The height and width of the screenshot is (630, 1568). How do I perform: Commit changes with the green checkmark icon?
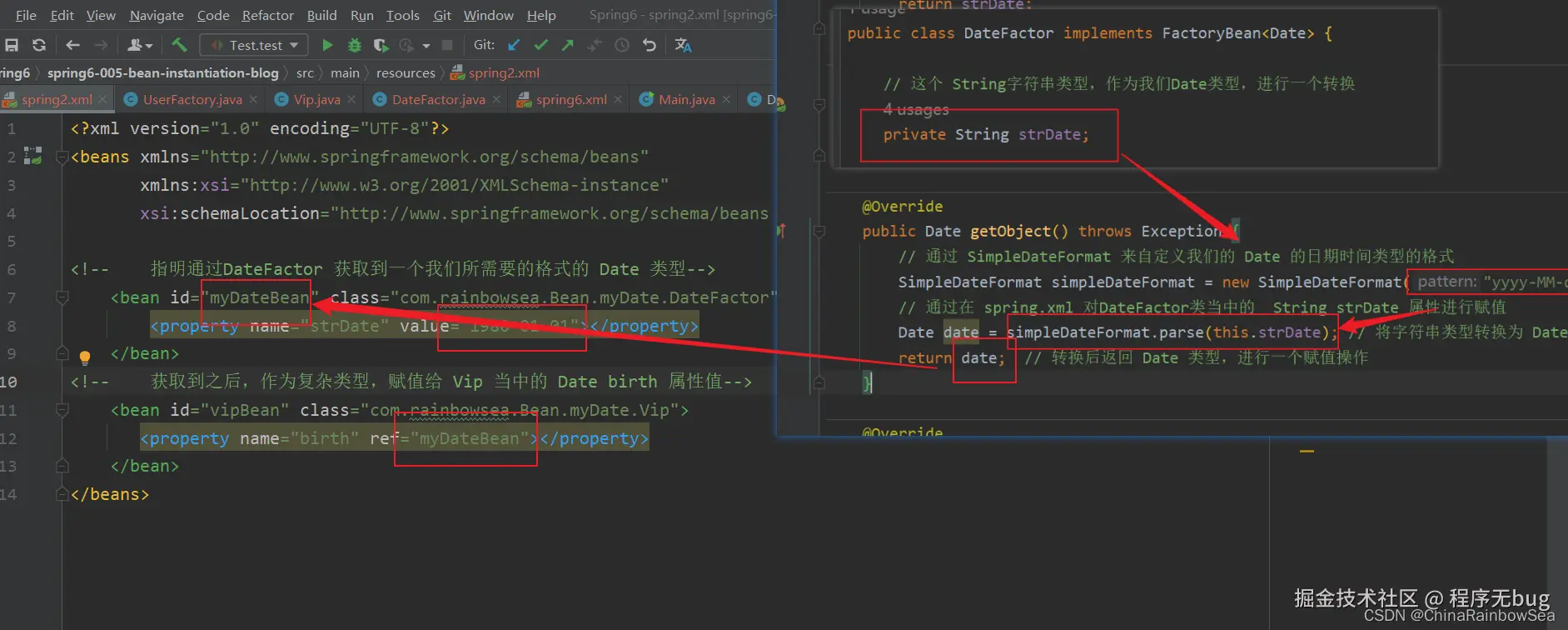(x=541, y=45)
